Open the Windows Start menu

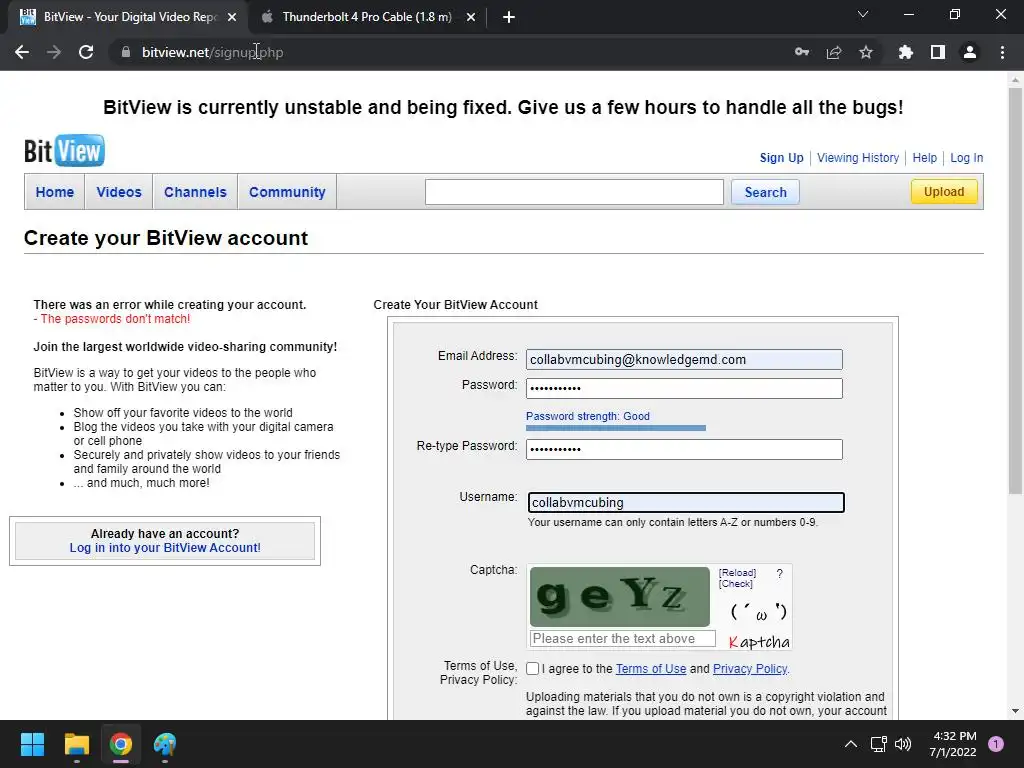32,744
